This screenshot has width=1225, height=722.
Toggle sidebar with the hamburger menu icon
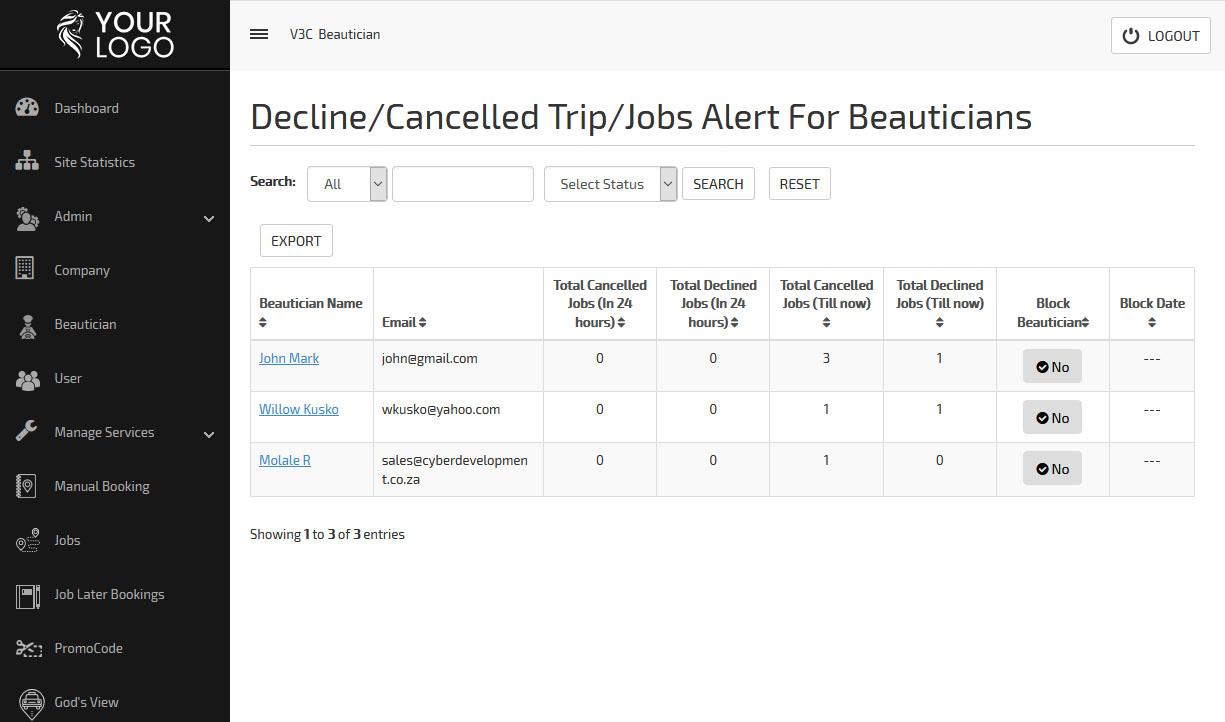tap(259, 34)
